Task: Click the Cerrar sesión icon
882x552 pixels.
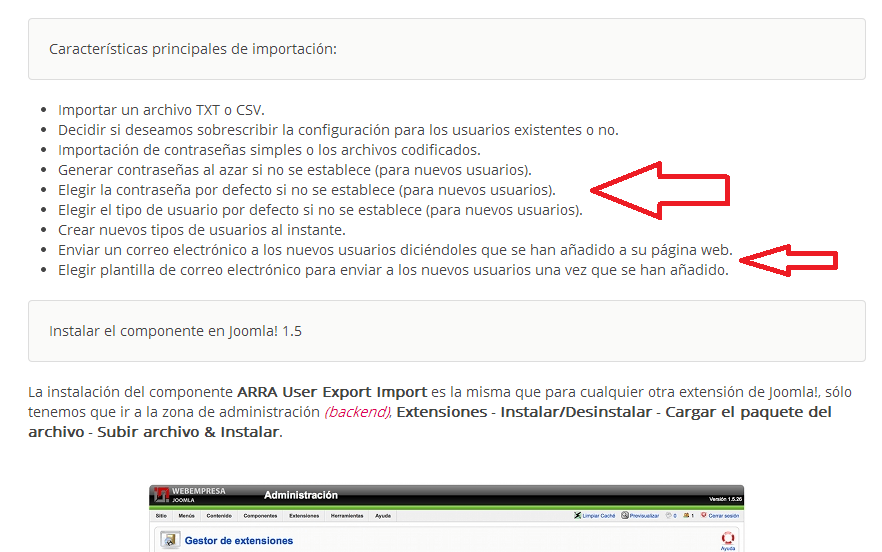Action: [704, 515]
